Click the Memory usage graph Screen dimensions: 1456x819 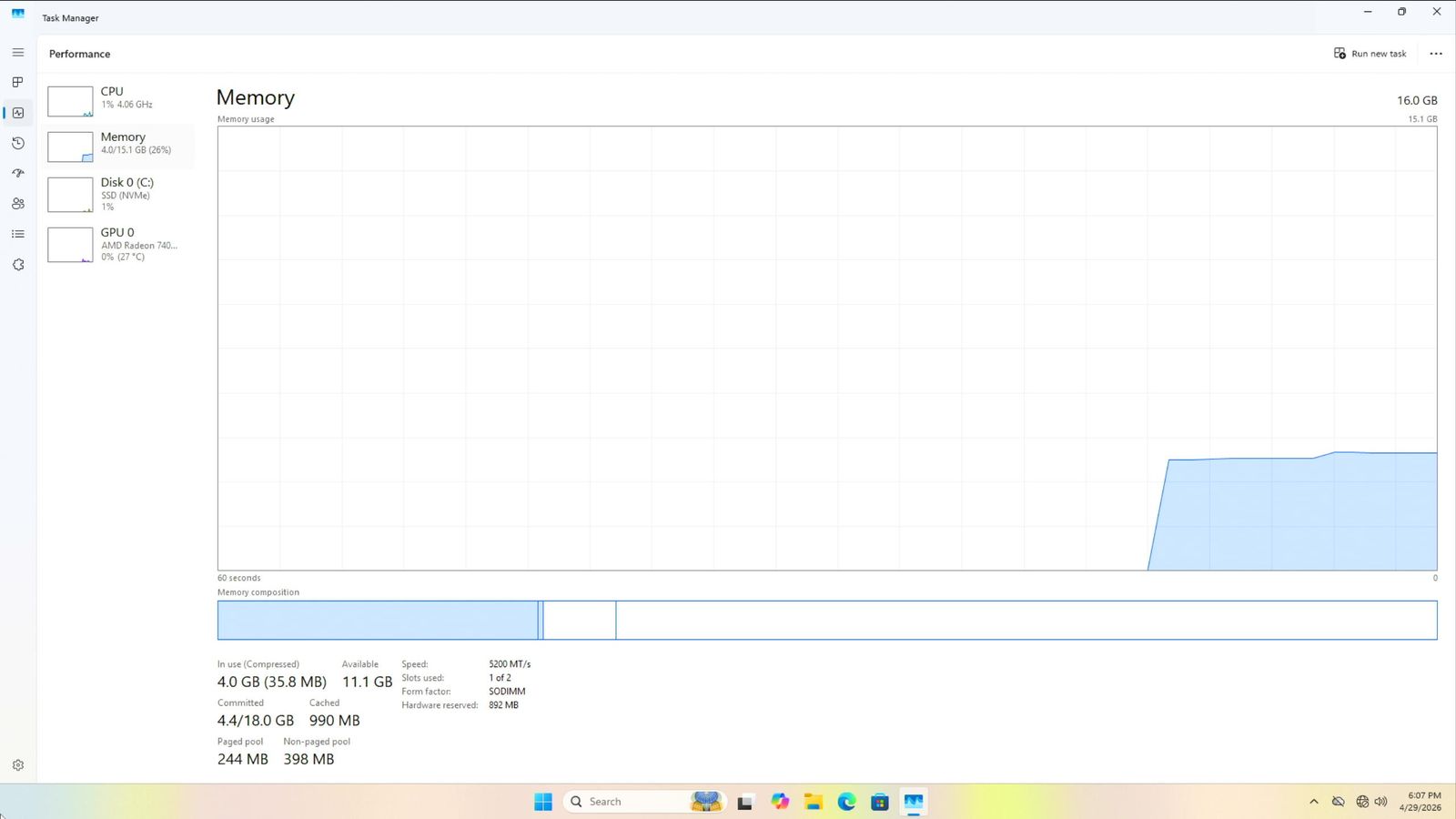[826, 348]
